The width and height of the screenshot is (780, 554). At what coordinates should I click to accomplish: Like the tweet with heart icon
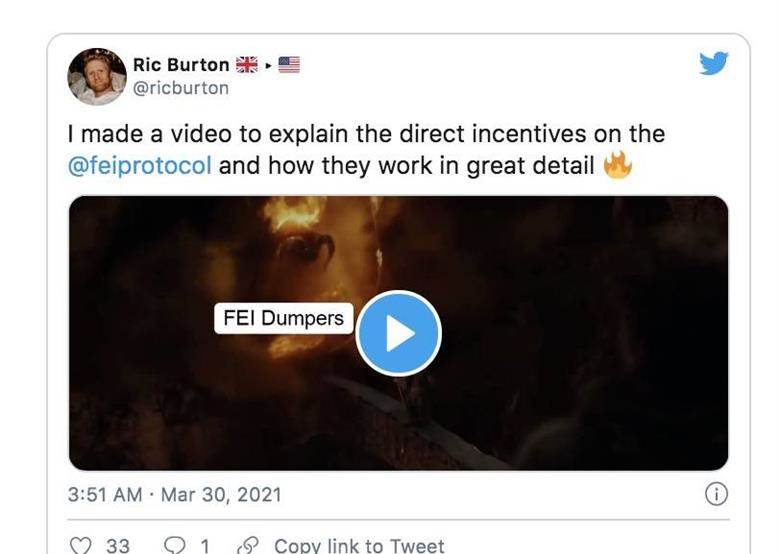(81, 546)
